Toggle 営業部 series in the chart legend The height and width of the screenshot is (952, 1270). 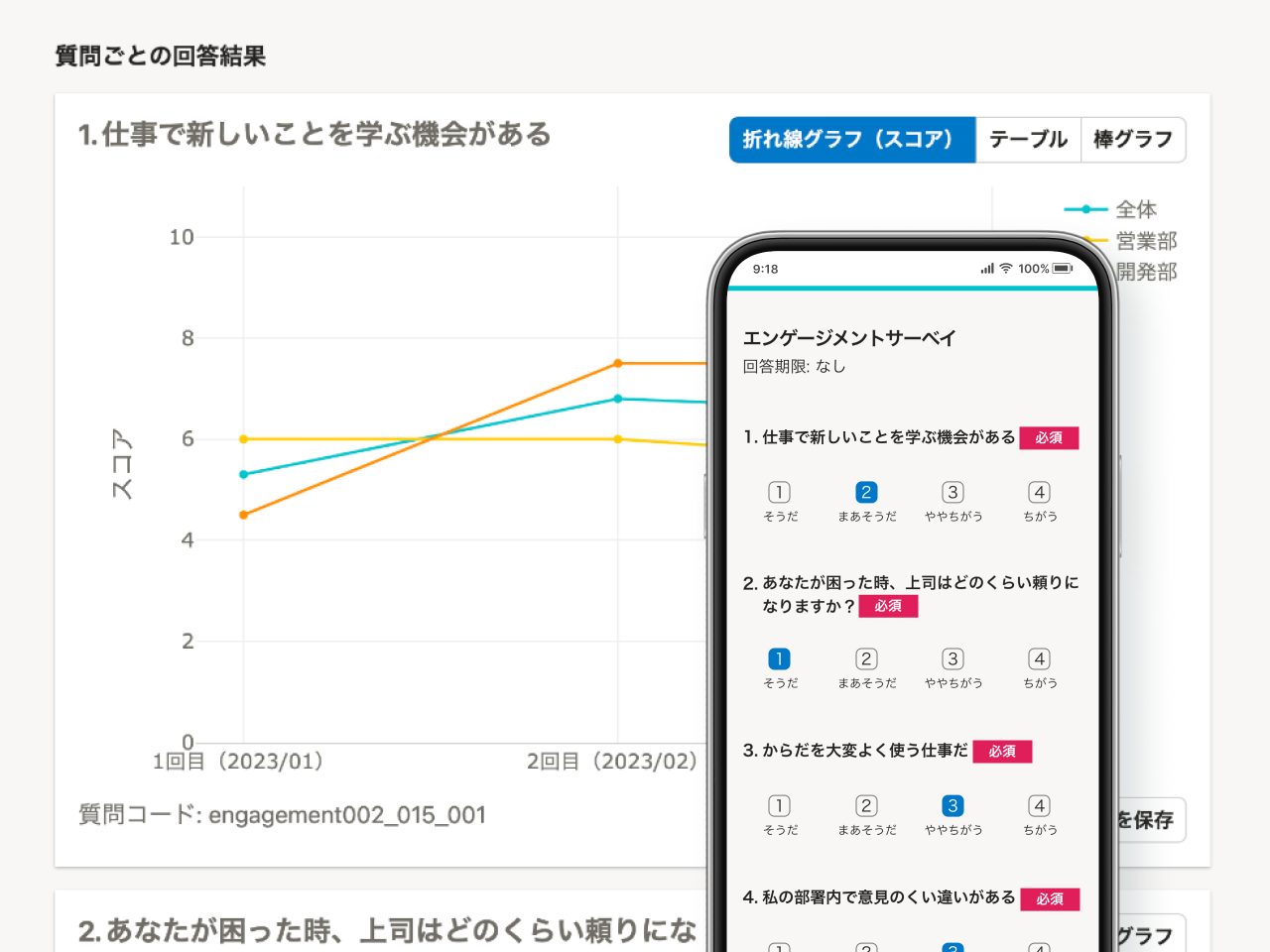1148,241
